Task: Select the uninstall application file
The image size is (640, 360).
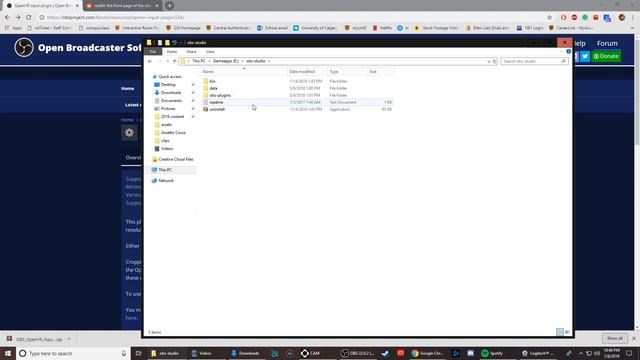Action: click(217, 109)
